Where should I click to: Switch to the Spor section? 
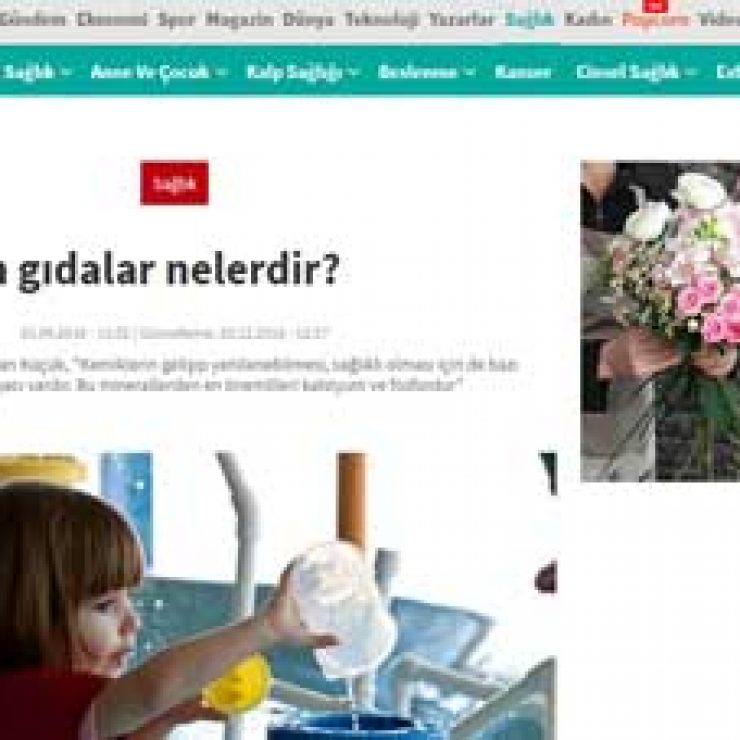pos(177,20)
